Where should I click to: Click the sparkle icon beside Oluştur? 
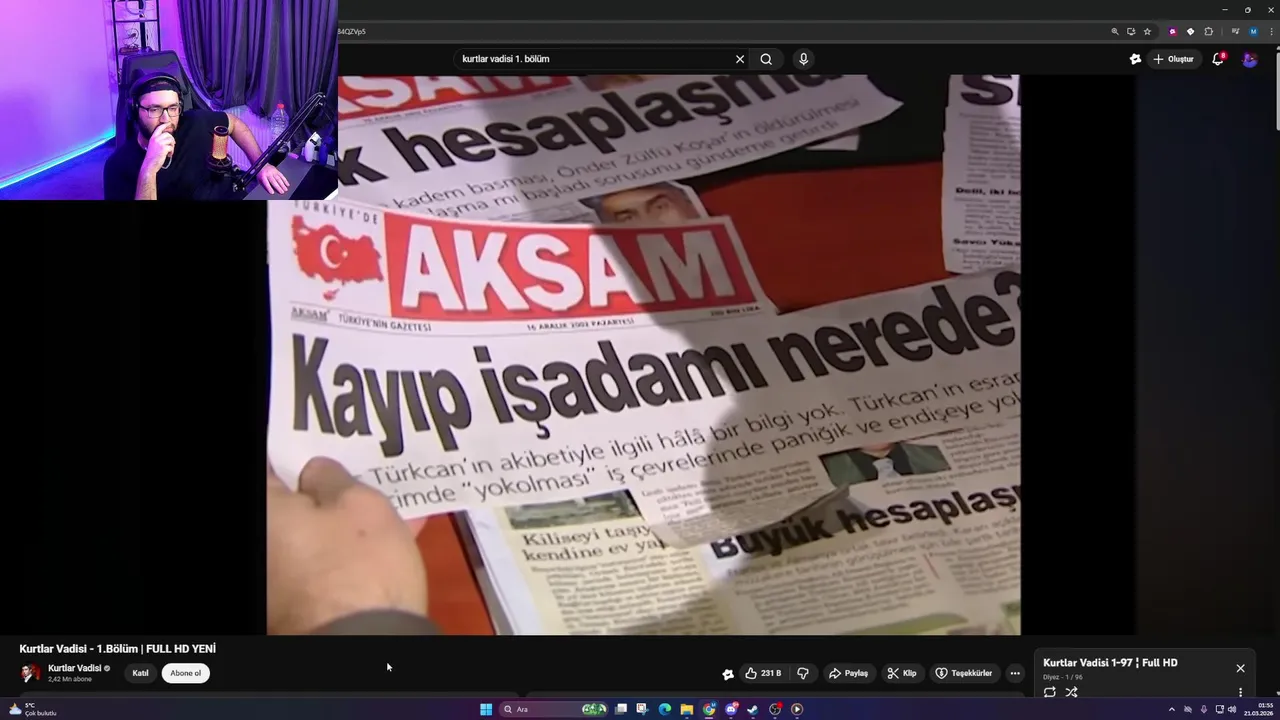1135,59
